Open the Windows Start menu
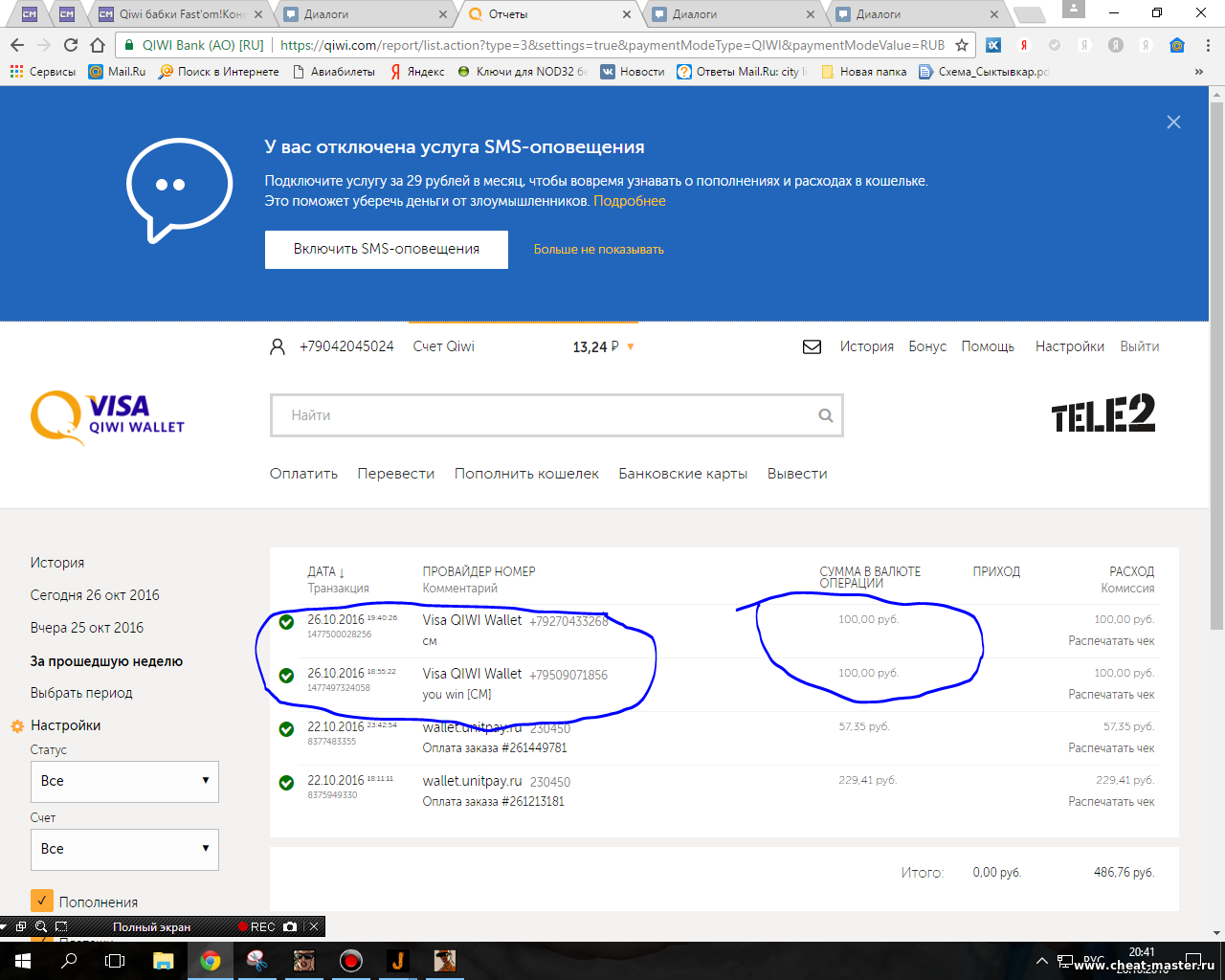The image size is (1225, 980). pos(21,961)
